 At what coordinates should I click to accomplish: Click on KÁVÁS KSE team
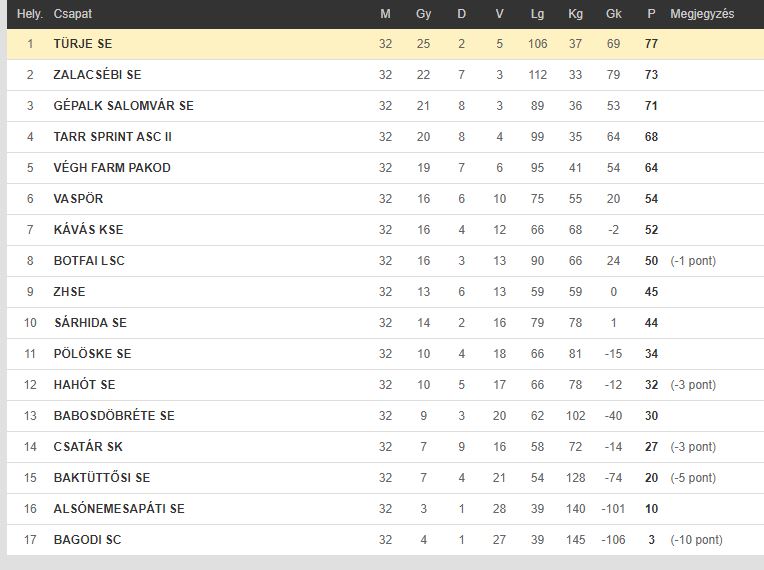coord(89,230)
